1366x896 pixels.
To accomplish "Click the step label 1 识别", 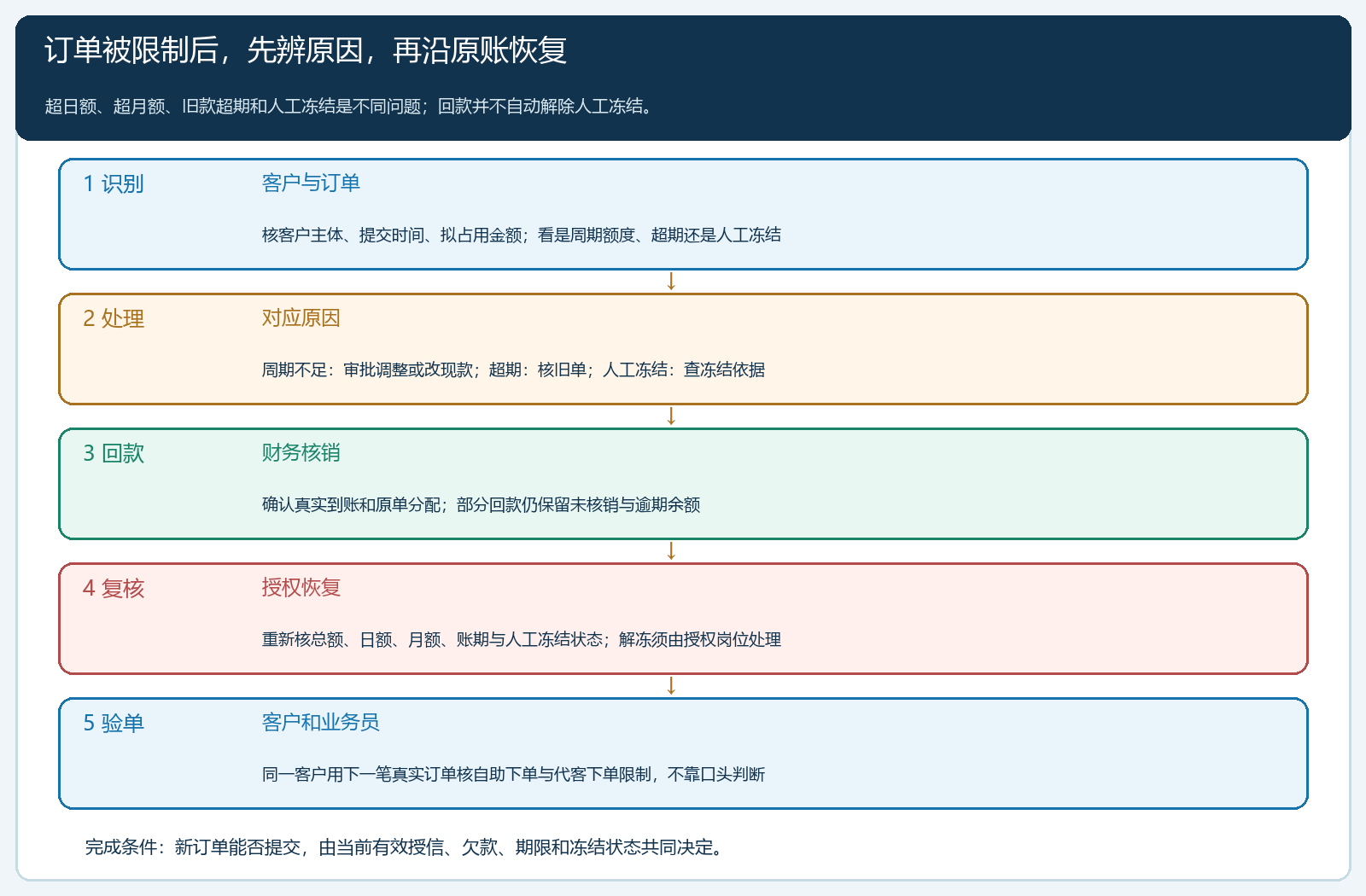I will [114, 183].
